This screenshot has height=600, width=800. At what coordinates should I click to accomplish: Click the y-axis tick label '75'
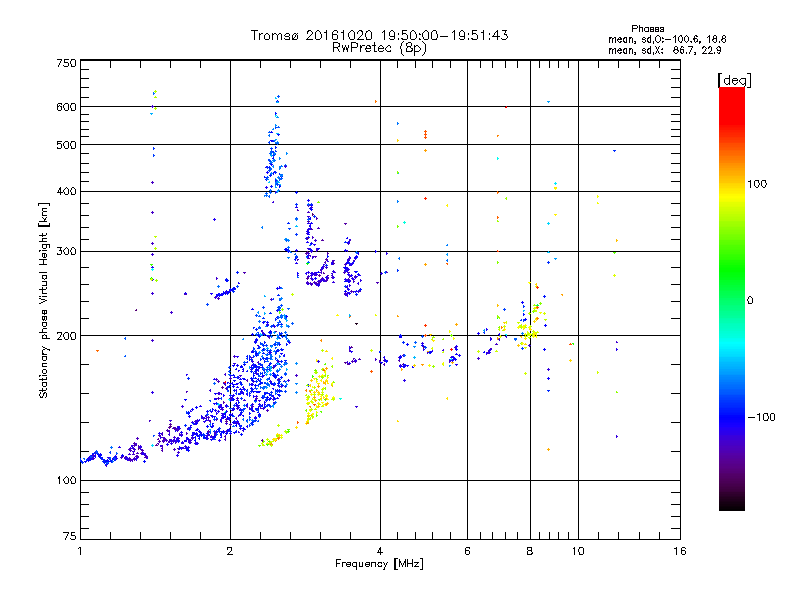tap(70, 536)
